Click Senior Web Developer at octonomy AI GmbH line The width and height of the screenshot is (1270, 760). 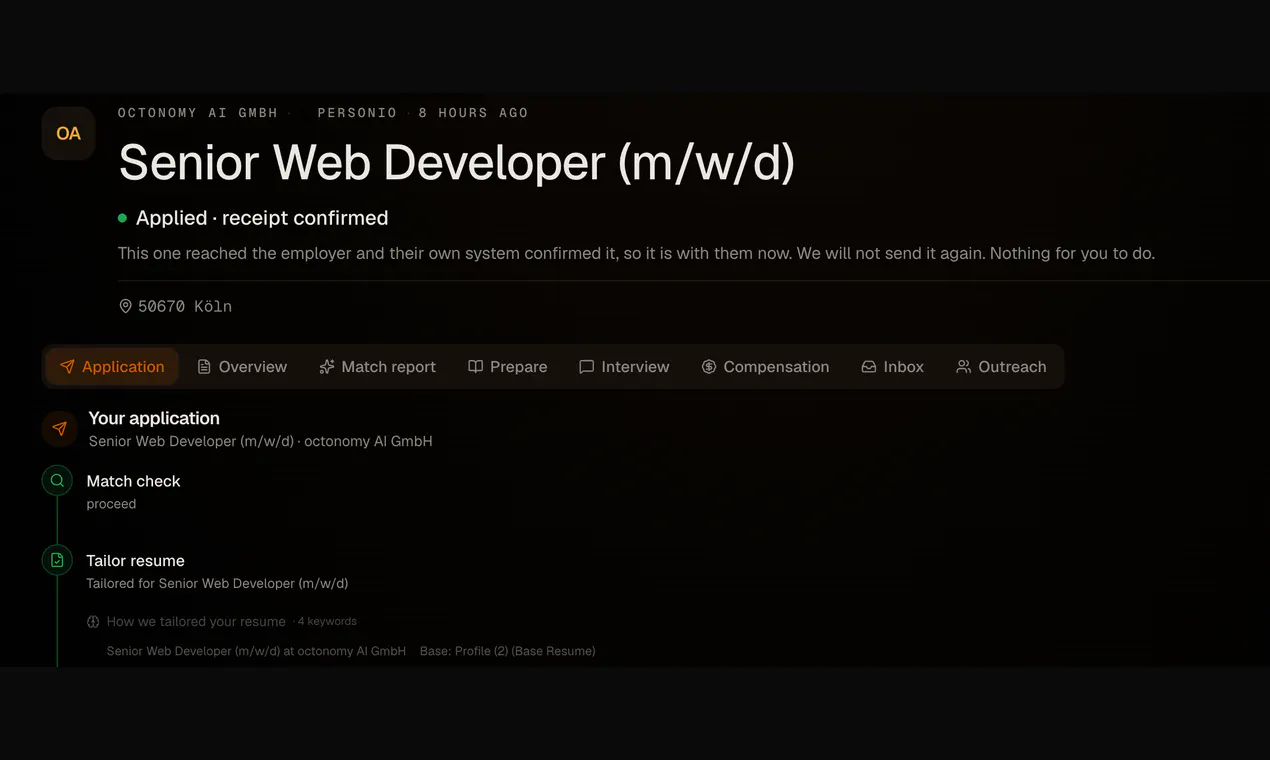(256, 651)
